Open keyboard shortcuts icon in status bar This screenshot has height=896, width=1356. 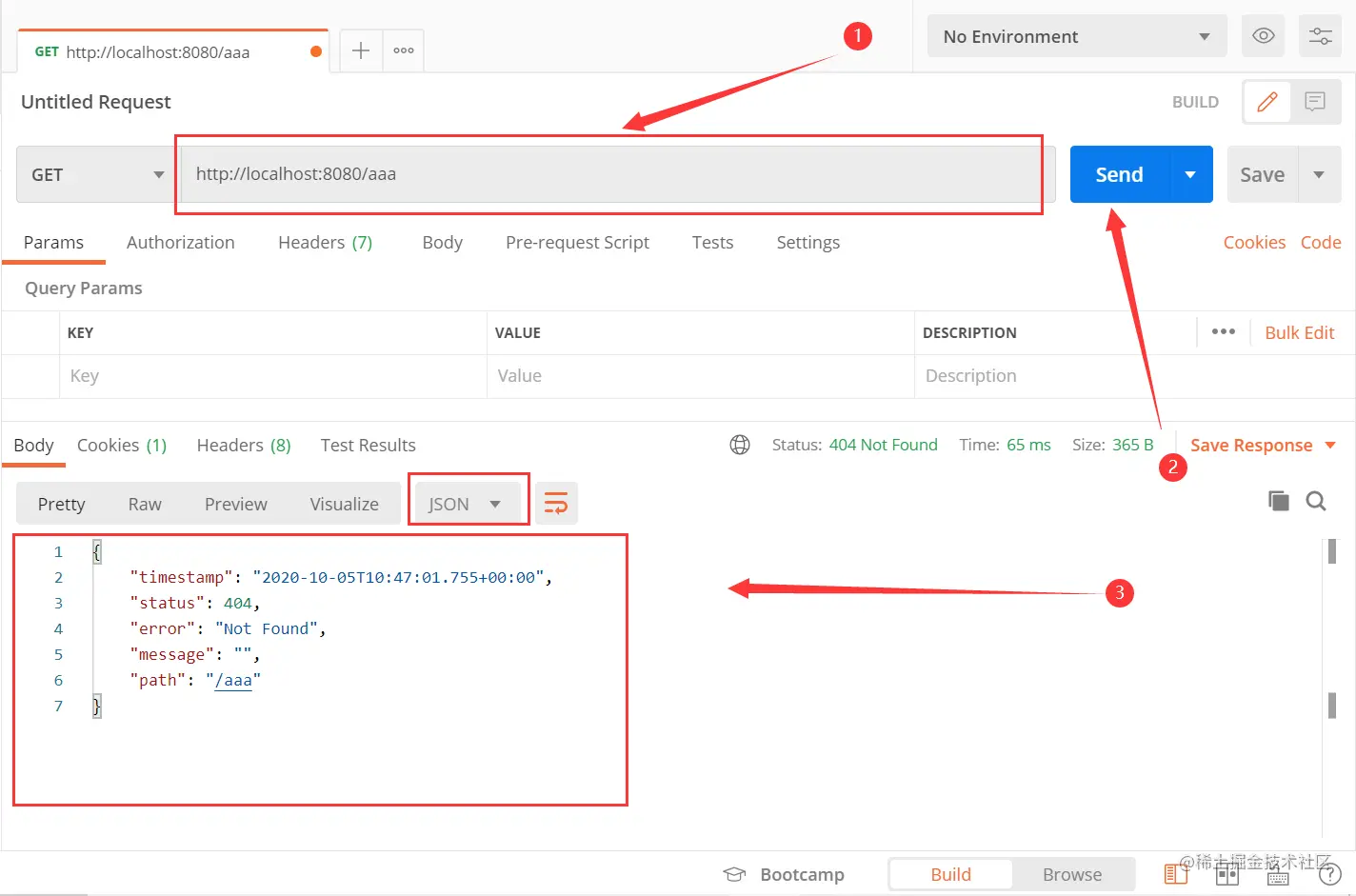1278,874
